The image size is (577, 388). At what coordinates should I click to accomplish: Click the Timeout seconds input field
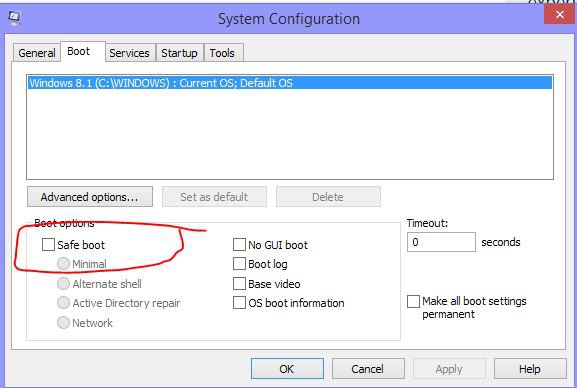click(x=441, y=242)
